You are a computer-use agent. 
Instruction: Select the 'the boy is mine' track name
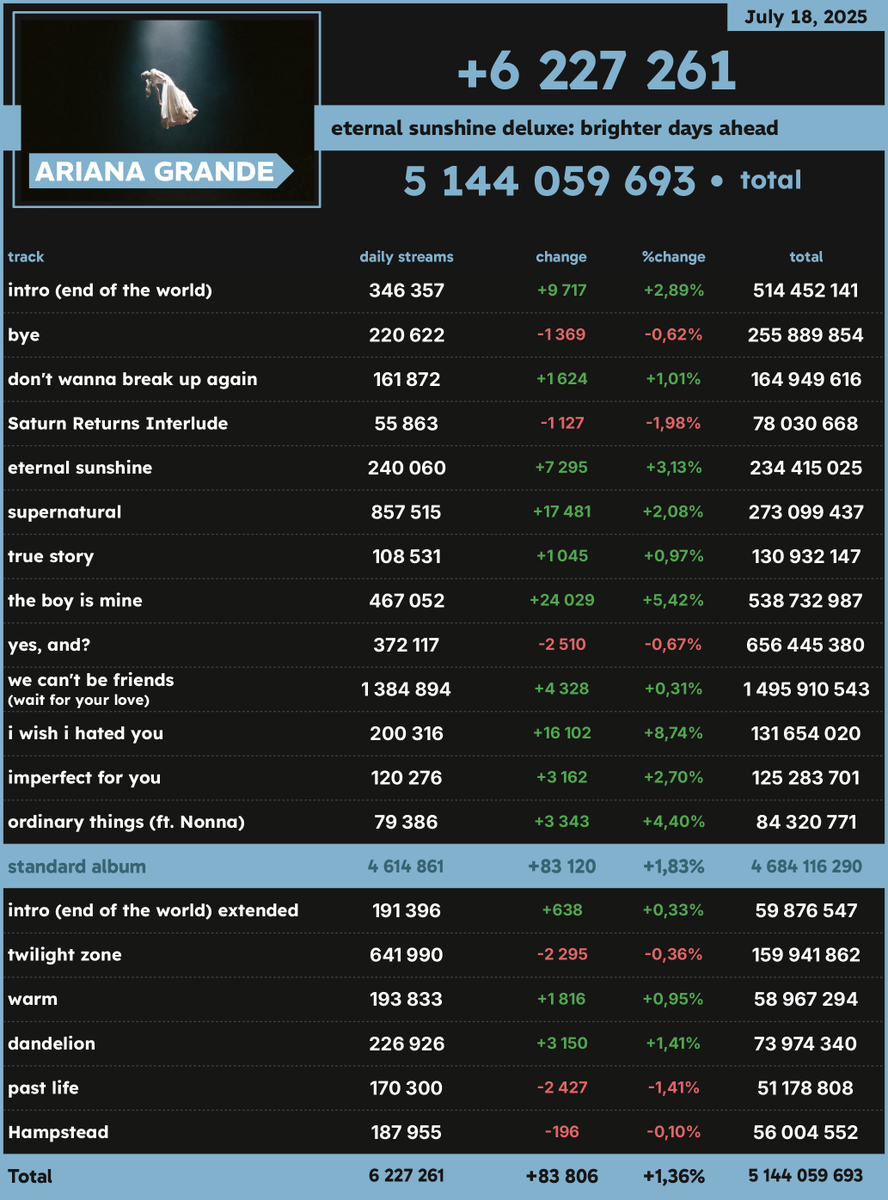pos(75,600)
